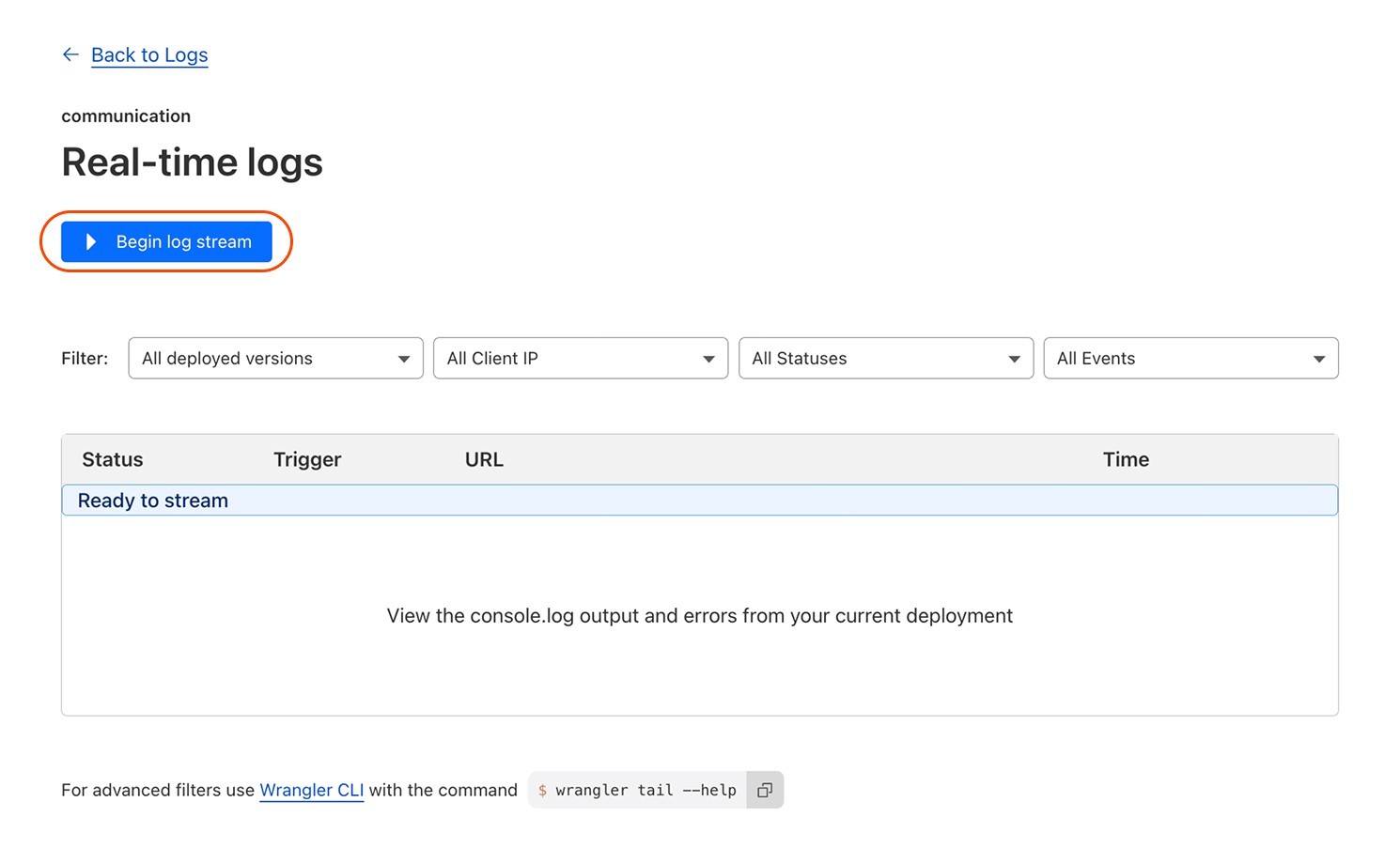
Task: Select the Ready to stream row
Action: point(700,500)
